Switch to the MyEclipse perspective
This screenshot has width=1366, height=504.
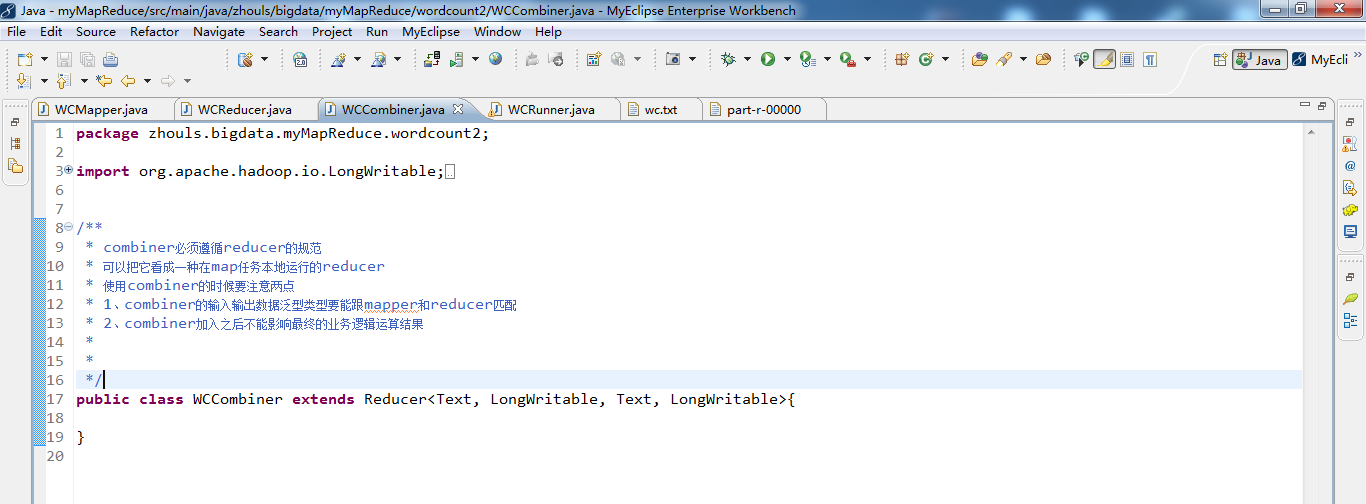(1320, 60)
